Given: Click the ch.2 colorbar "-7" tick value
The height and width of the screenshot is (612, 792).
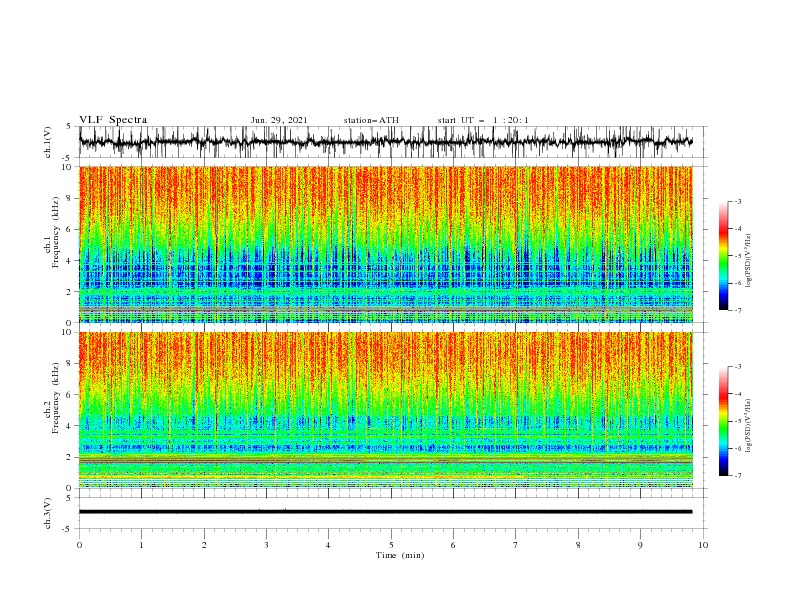Looking at the screenshot, I should click(x=737, y=476).
